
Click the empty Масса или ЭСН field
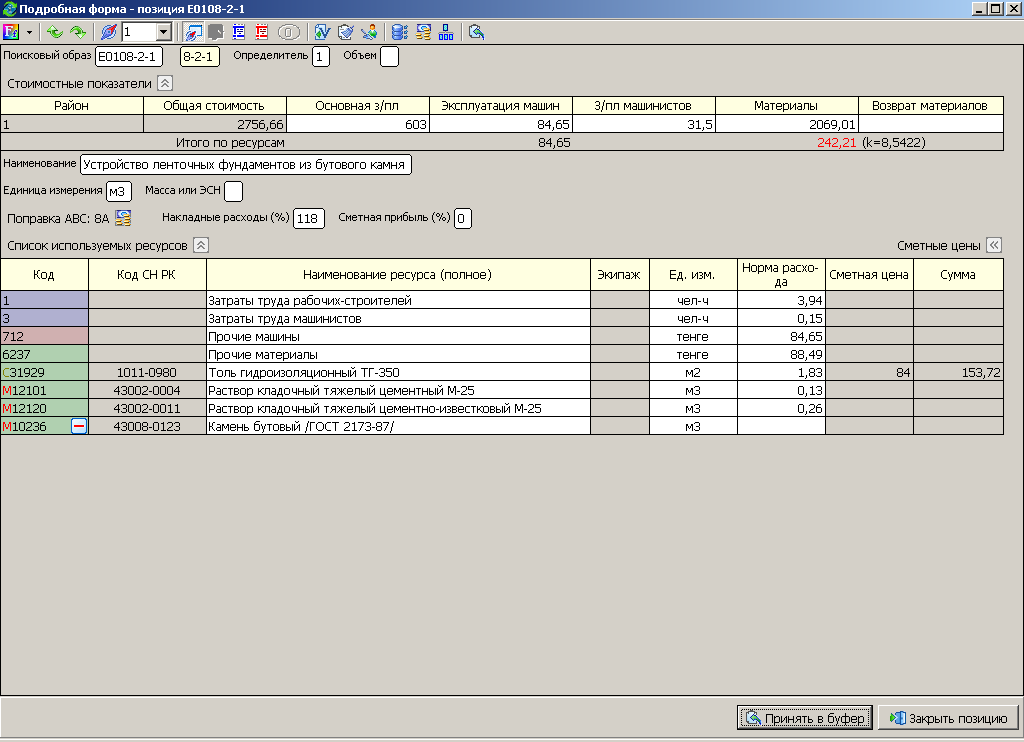(233, 191)
